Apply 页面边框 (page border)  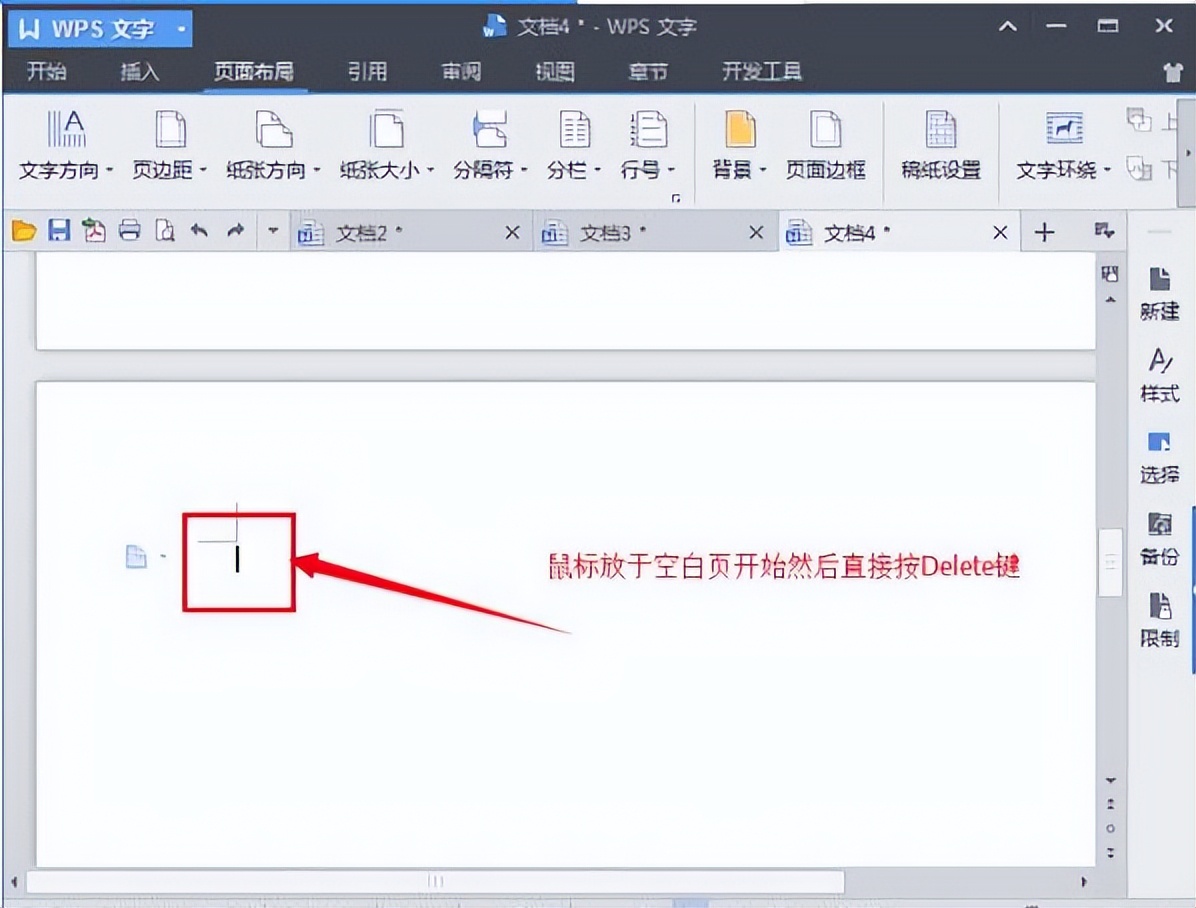point(827,145)
